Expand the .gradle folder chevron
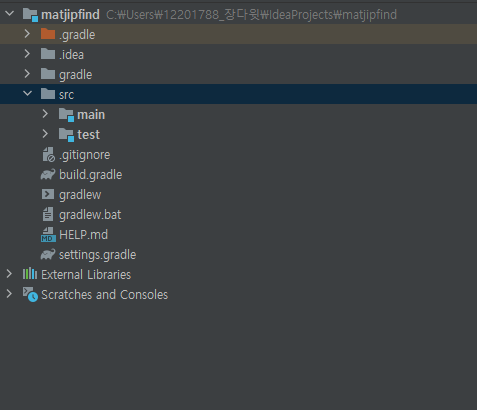Viewport: 477px width, 410px height. click(27, 34)
